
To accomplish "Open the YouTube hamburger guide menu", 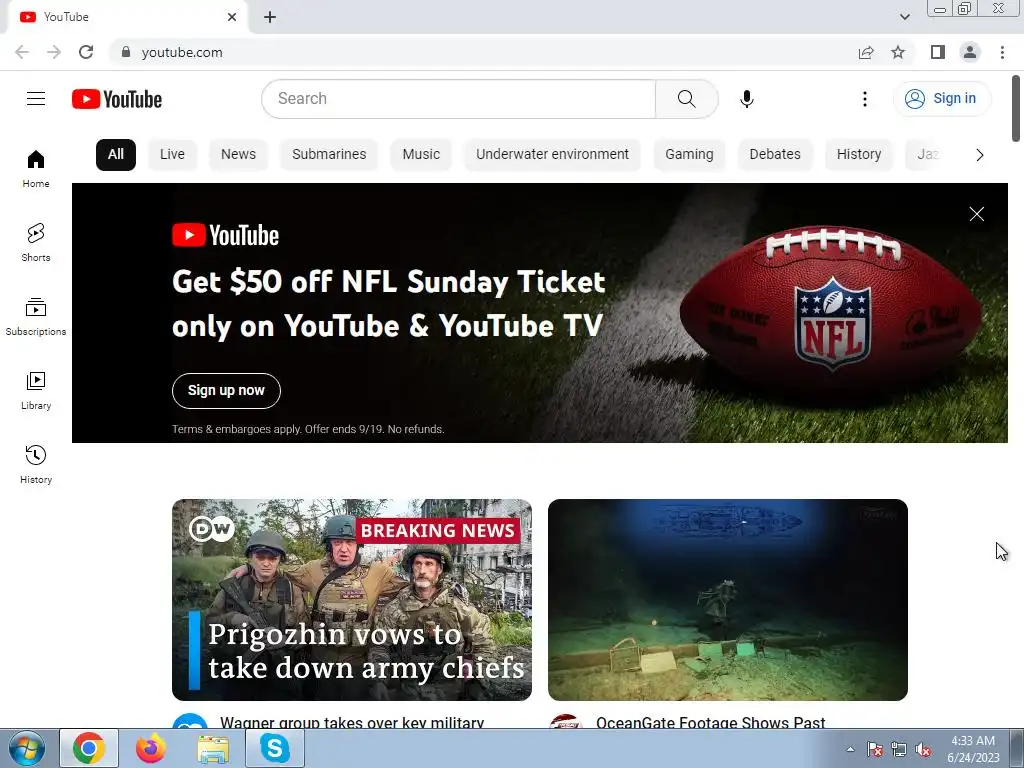I will click(36, 99).
